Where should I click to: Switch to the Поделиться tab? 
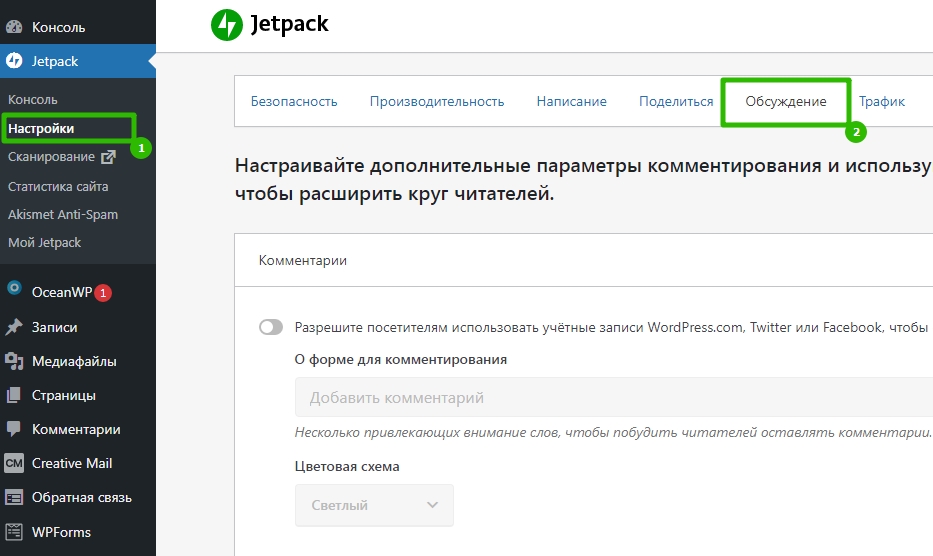coord(676,101)
